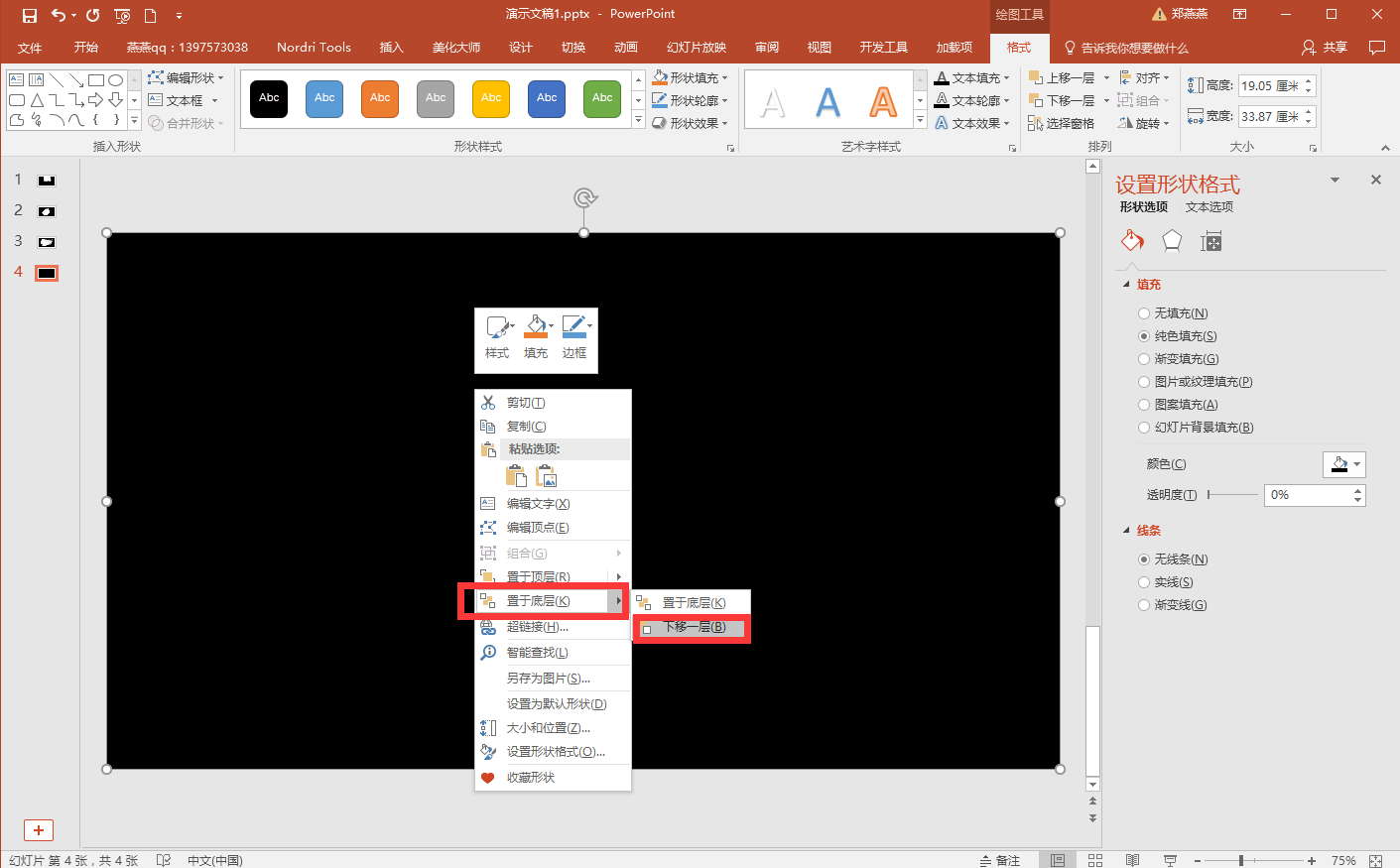The width and height of the screenshot is (1400, 868).
Task: Click the 样式 style icon in mini toolbar
Action: (x=497, y=336)
